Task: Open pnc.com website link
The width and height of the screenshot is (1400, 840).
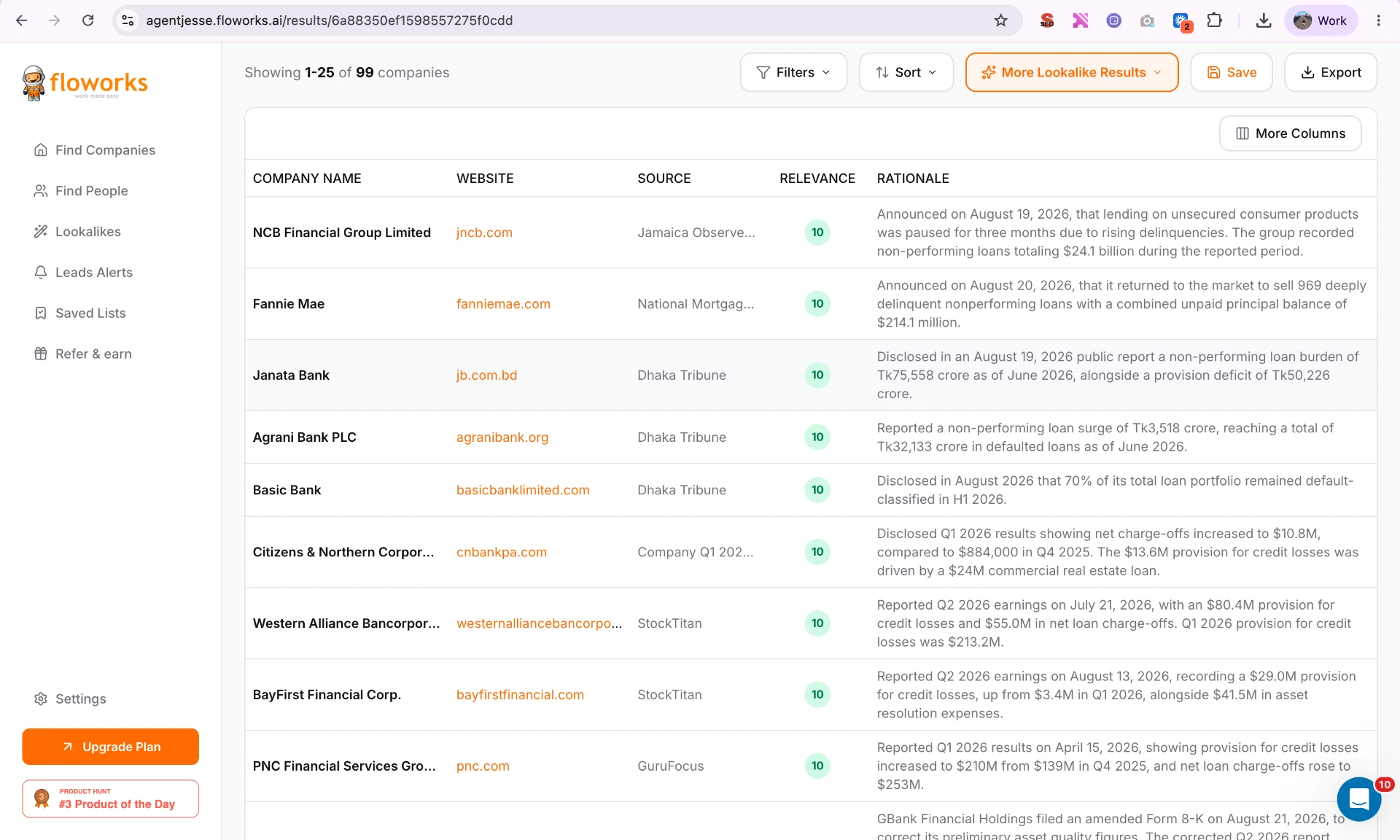Action: 483,766
